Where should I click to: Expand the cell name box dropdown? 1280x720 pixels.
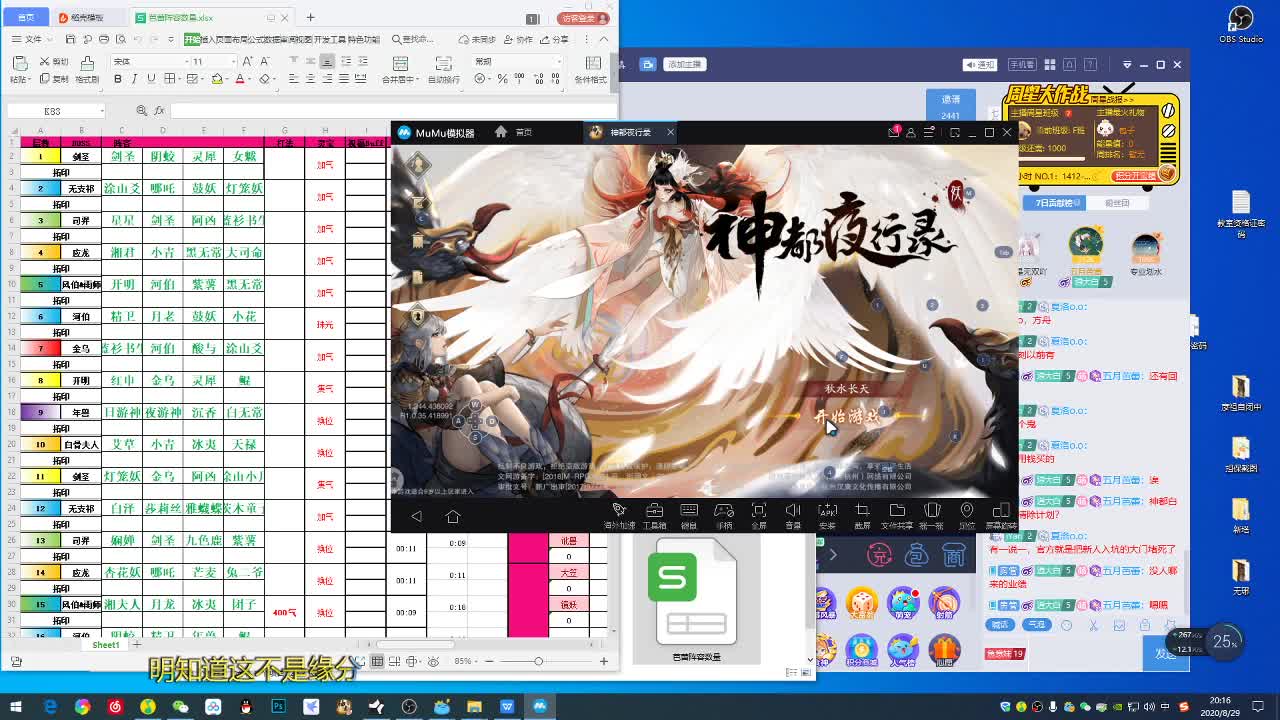(x=102, y=111)
